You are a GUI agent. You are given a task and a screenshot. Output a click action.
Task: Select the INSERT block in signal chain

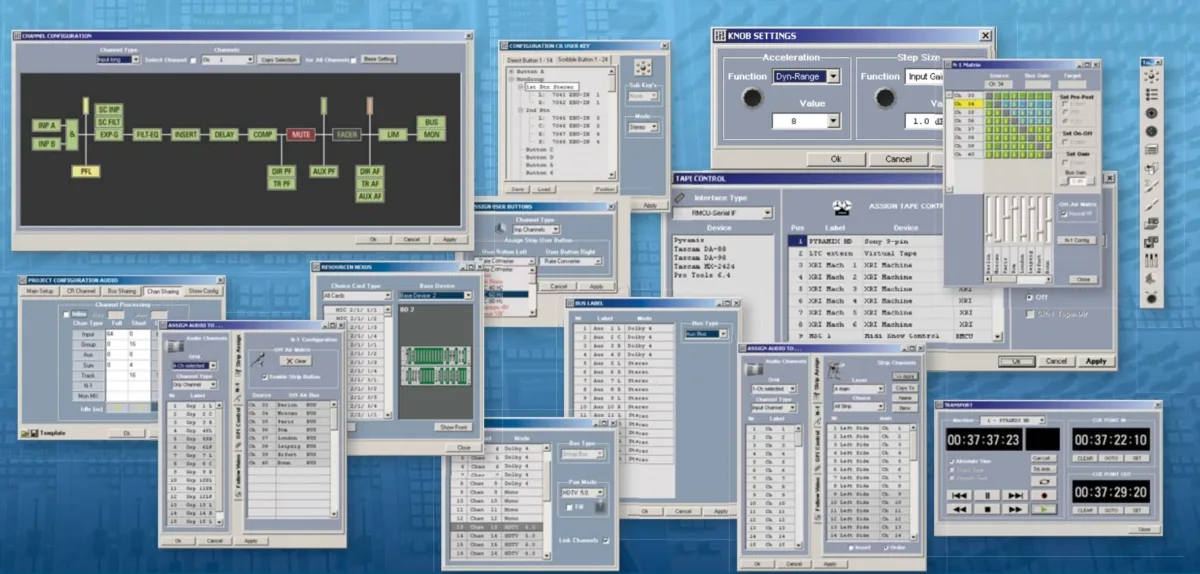tap(186, 134)
